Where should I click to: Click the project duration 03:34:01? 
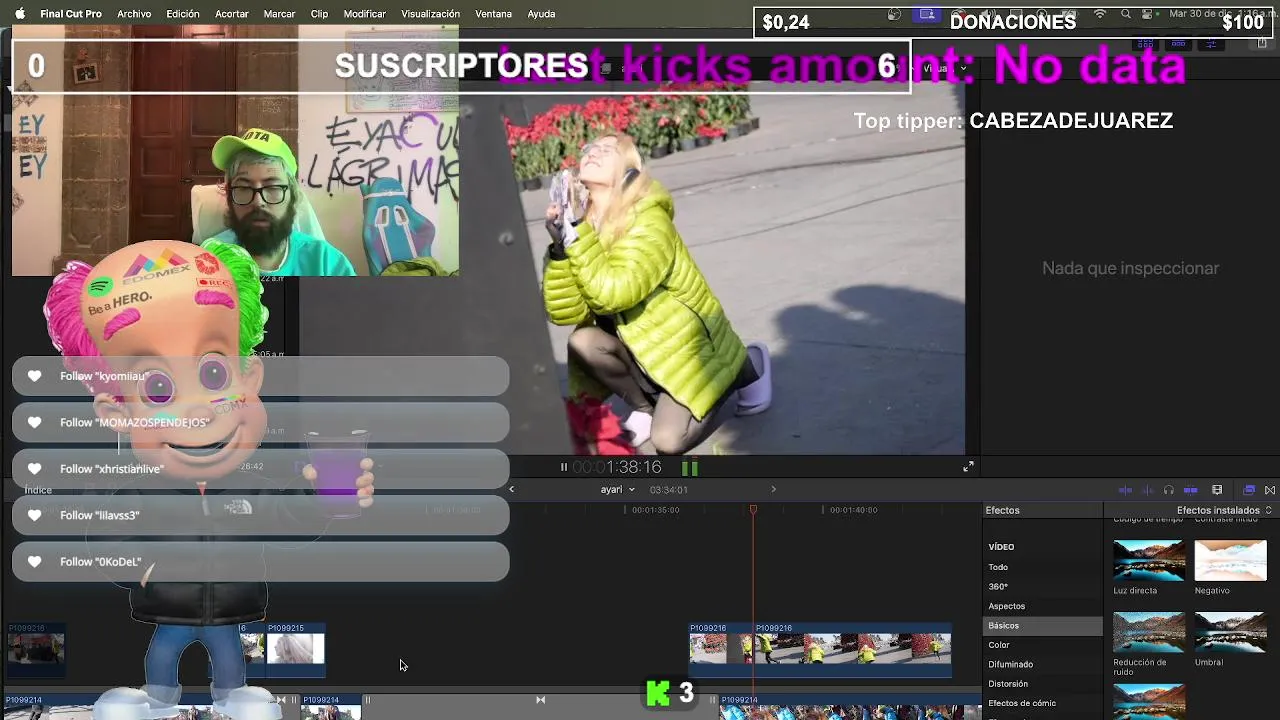pyautogui.click(x=668, y=490)
